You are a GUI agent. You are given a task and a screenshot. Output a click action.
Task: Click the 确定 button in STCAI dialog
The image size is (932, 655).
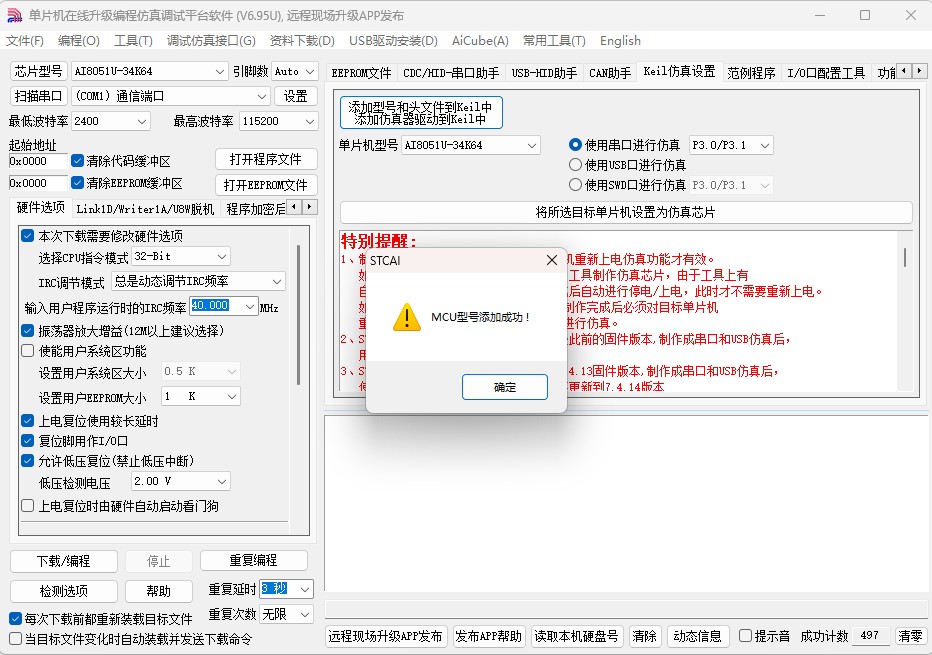505,387
